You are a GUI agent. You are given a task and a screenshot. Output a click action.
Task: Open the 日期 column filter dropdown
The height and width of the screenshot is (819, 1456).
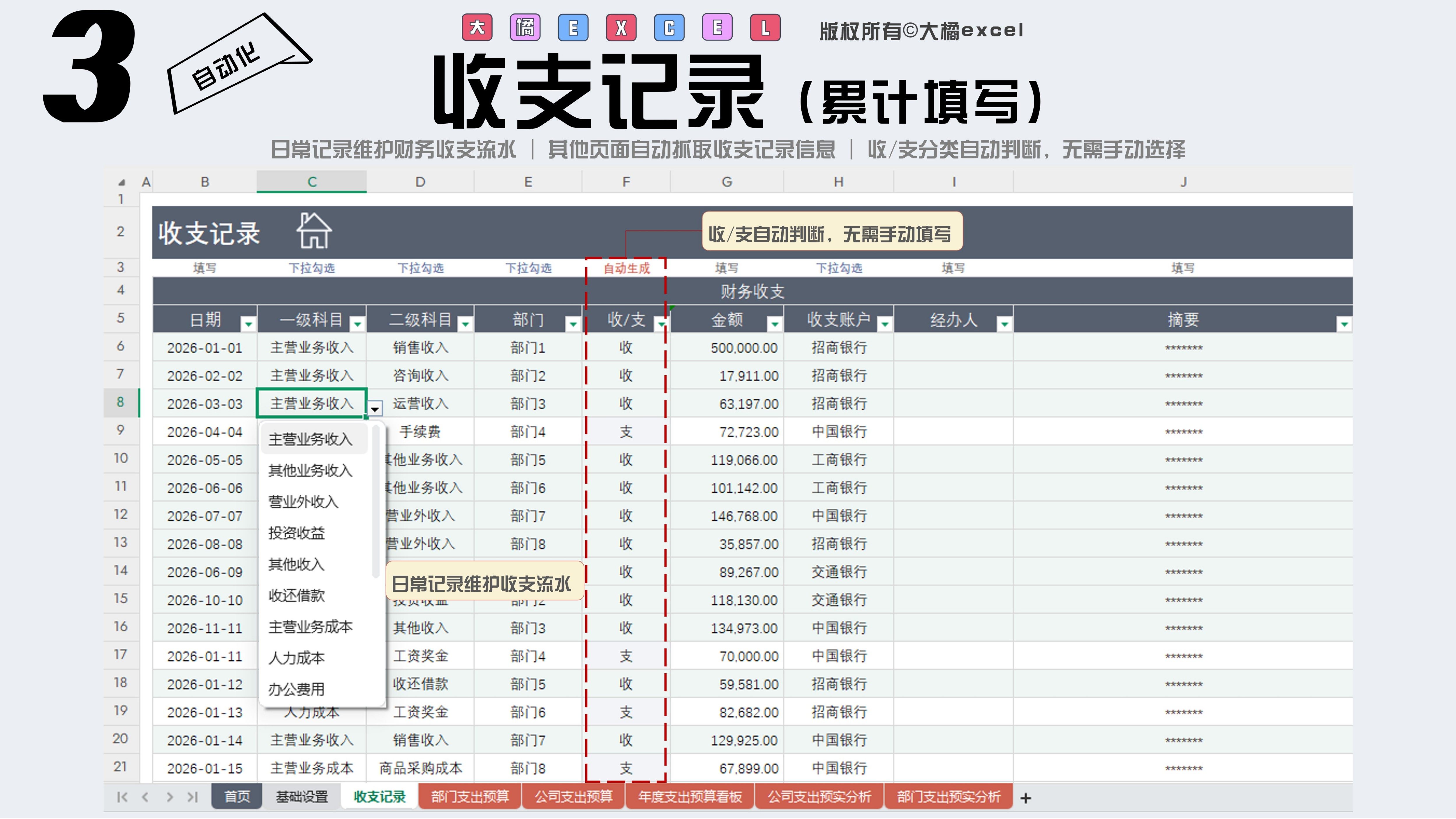coord(248,324)
